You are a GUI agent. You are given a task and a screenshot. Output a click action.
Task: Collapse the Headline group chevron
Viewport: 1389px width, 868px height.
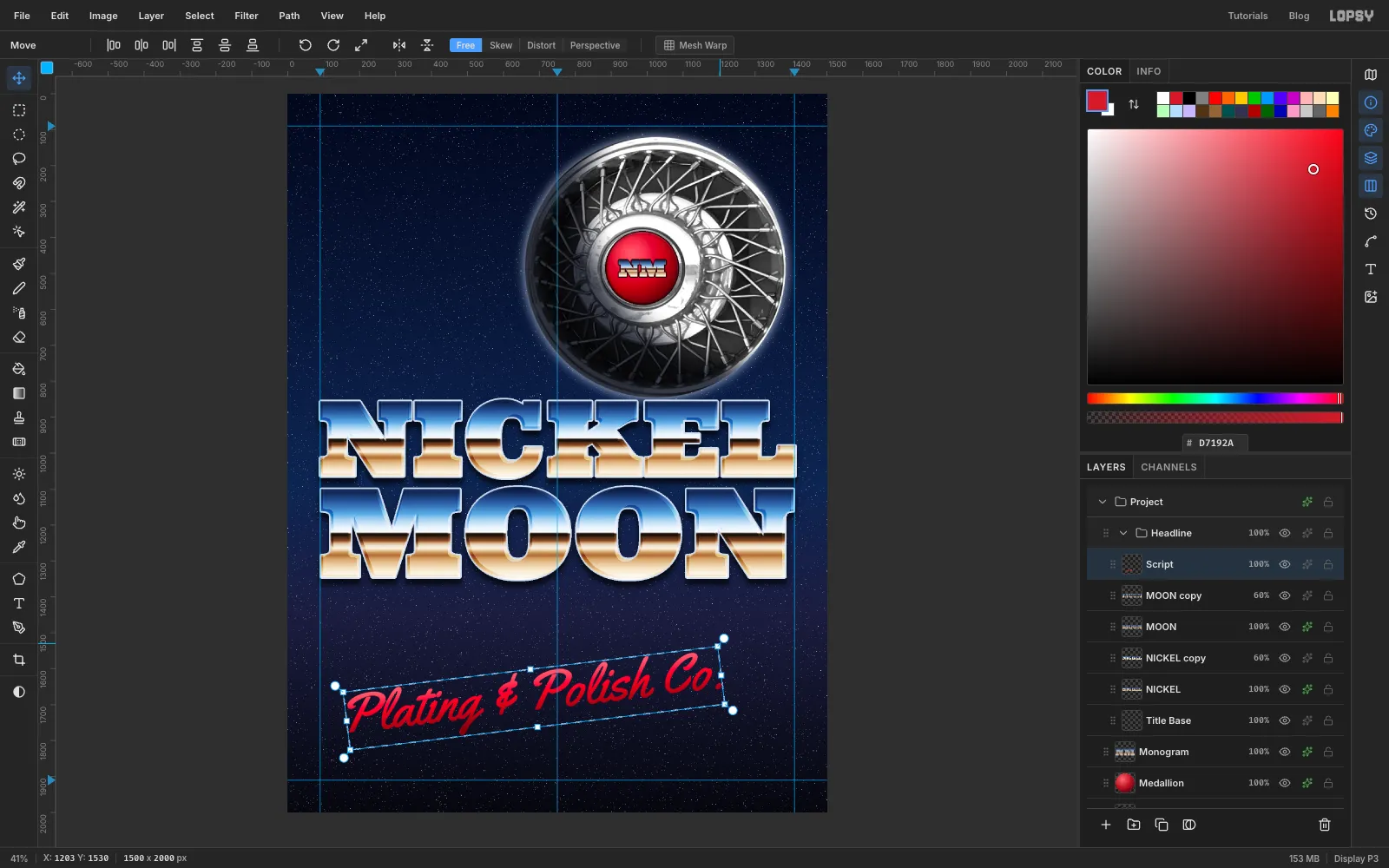coord(1123,533)
